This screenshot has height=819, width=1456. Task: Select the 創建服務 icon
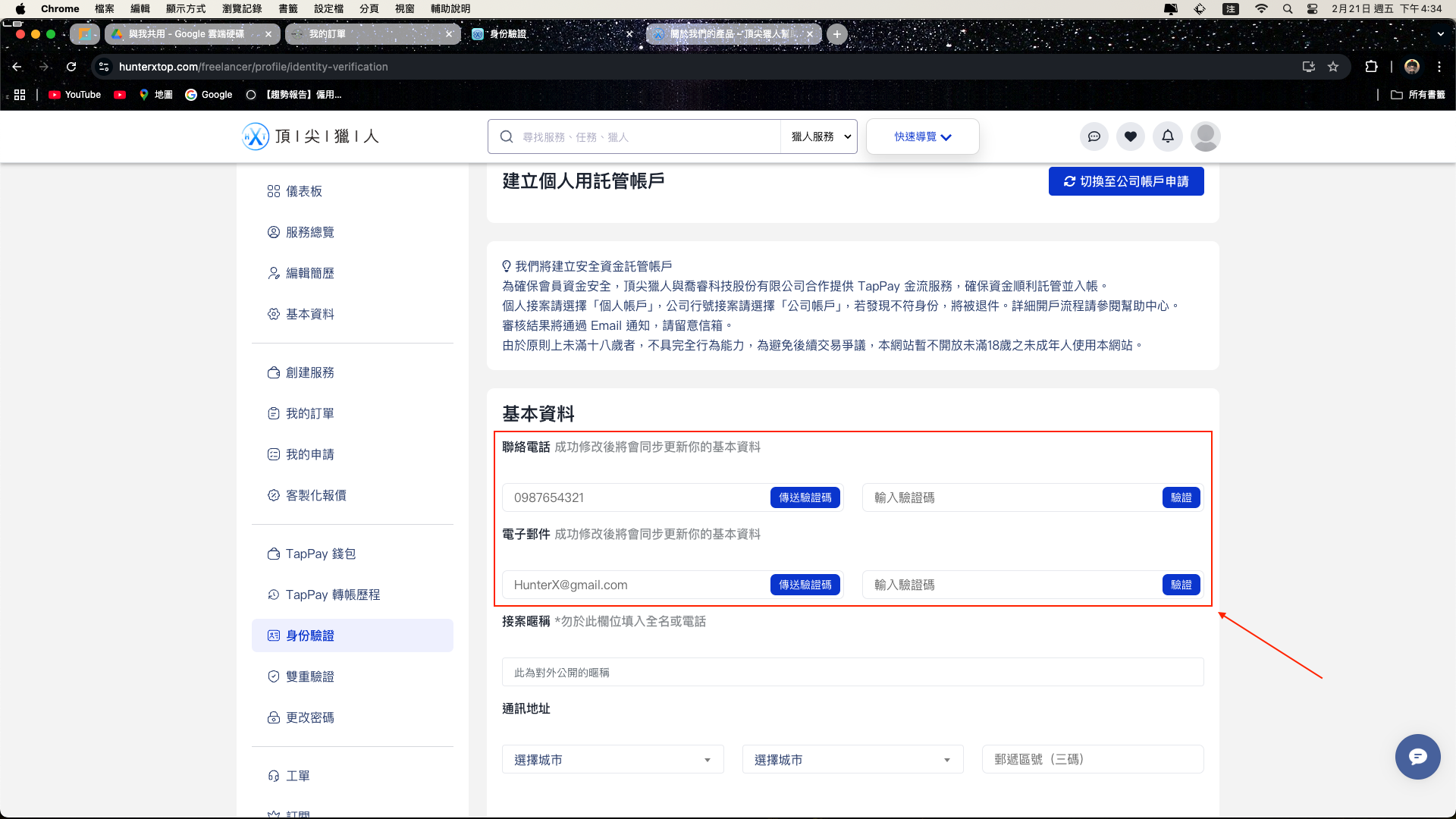pyautogui.click(x=274, y=372)
